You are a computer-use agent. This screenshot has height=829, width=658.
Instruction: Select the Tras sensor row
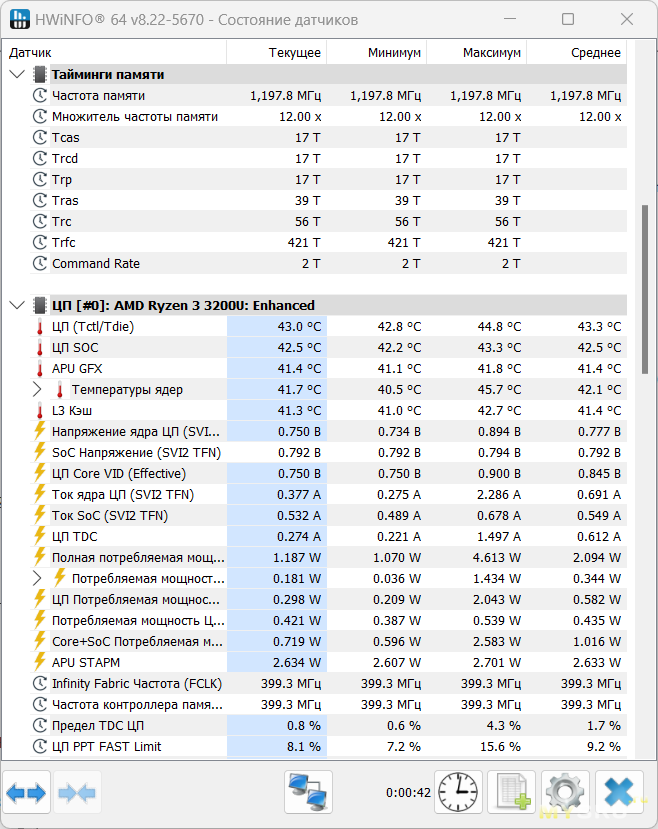[328, 200]
